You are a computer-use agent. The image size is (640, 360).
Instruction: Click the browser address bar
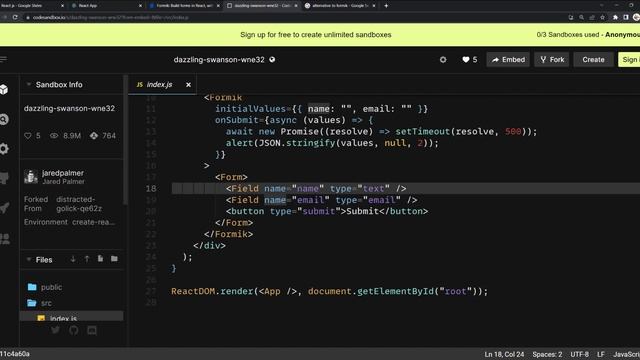click(294, 17)
